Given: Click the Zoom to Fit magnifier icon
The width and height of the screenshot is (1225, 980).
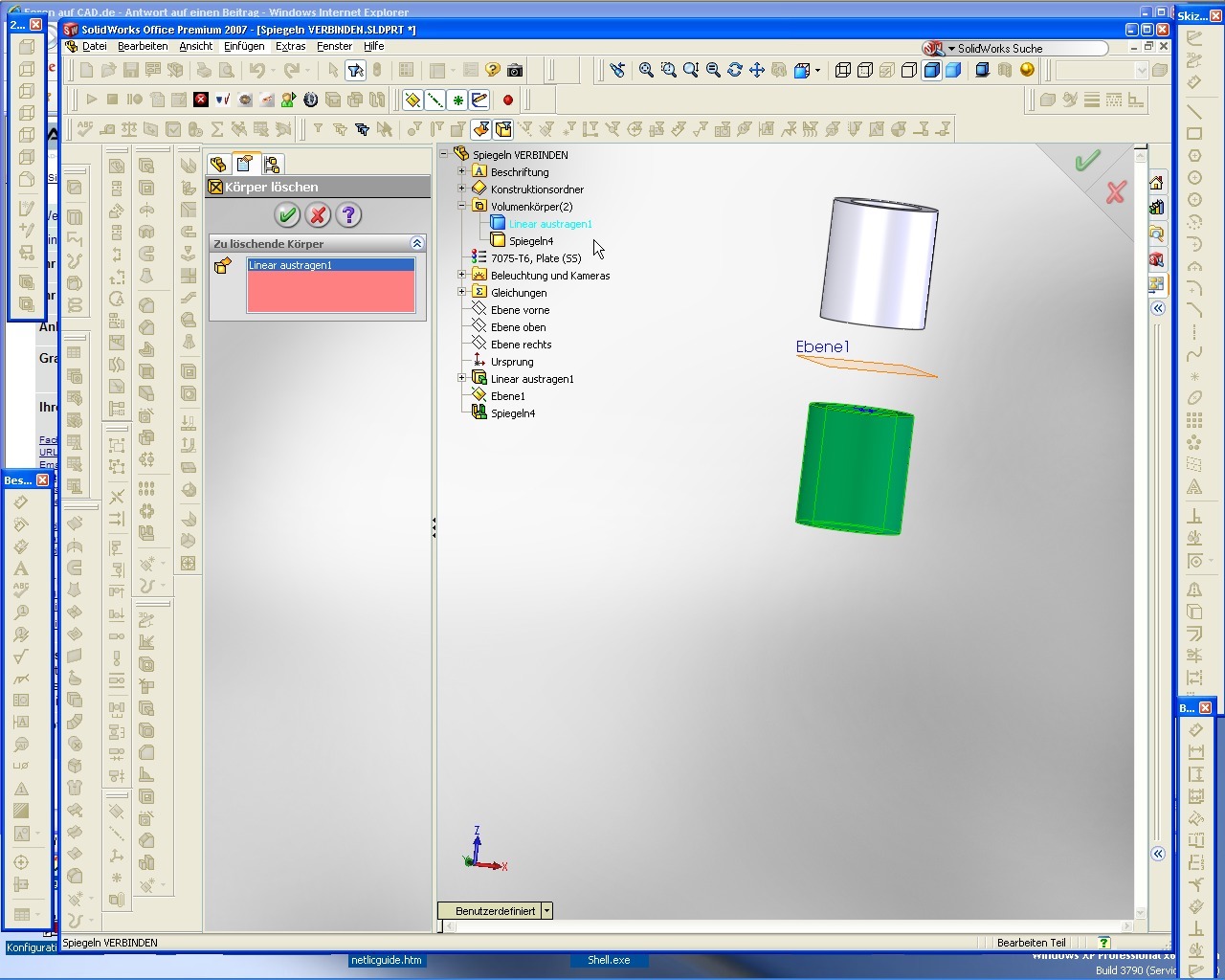Looking at the screenshot, I should point(646,70).
